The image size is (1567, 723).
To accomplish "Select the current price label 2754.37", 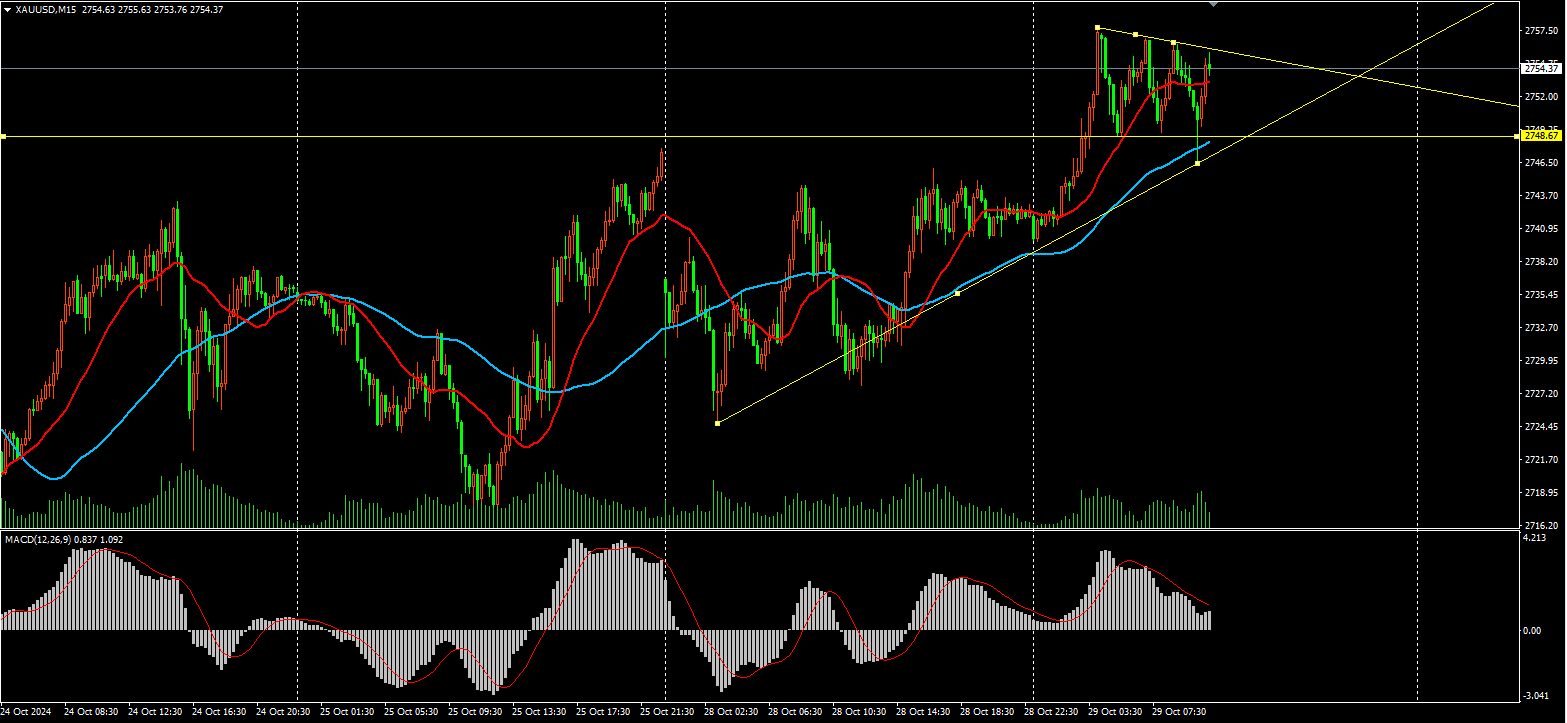I will pos(1541,68).
